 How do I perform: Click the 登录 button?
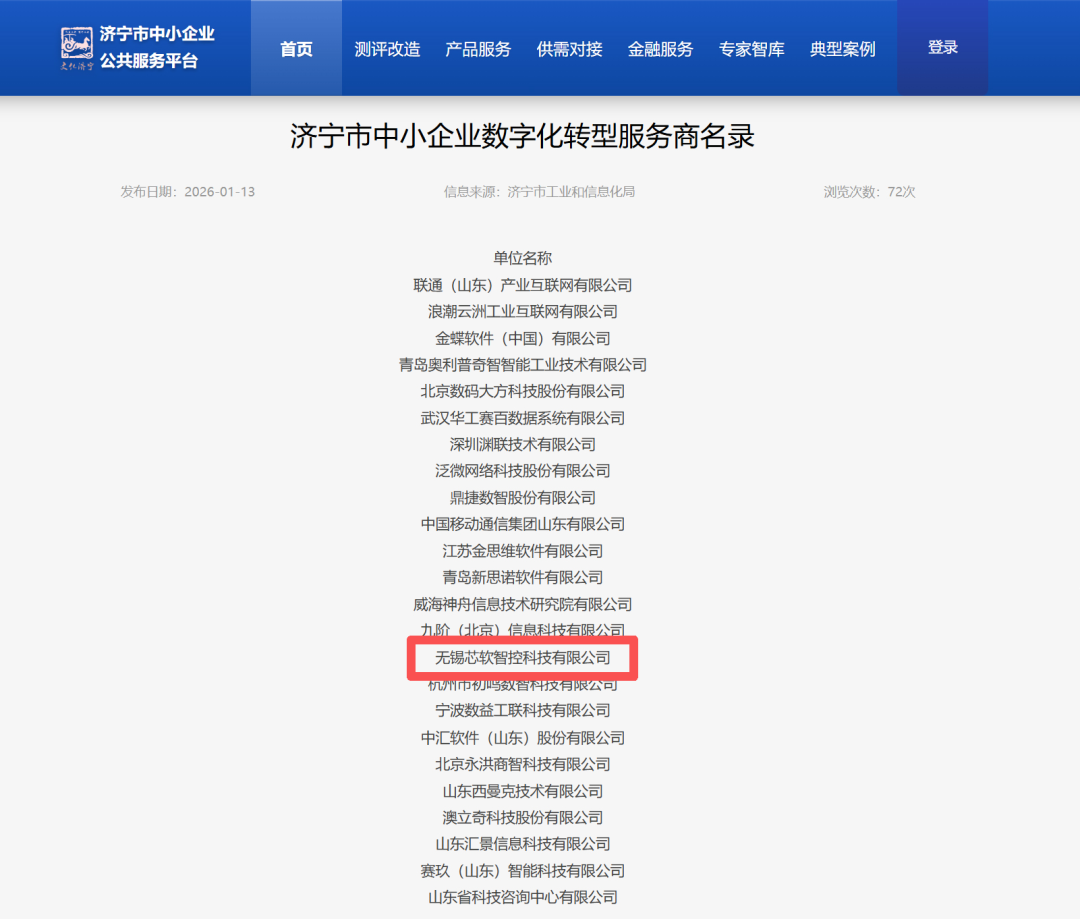pyautogui.click(x=942, y=47)
